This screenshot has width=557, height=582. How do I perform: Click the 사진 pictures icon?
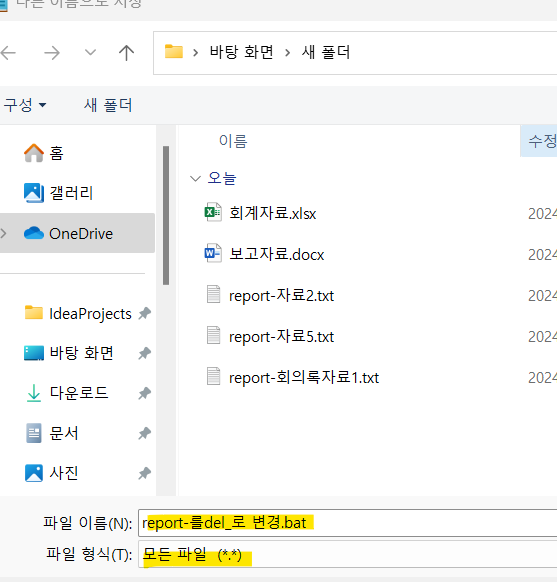pyautogui.click(x=34, y=473)
